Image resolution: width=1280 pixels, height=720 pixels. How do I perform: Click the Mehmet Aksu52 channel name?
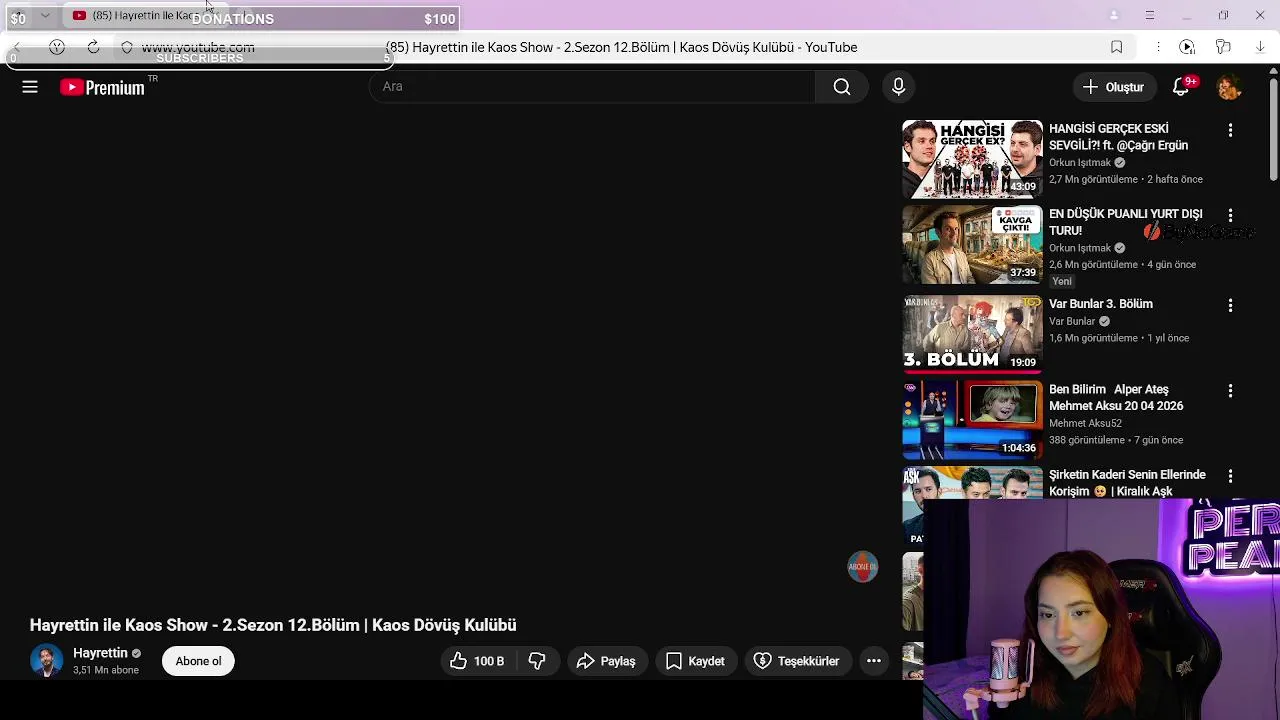(1085, 423)
